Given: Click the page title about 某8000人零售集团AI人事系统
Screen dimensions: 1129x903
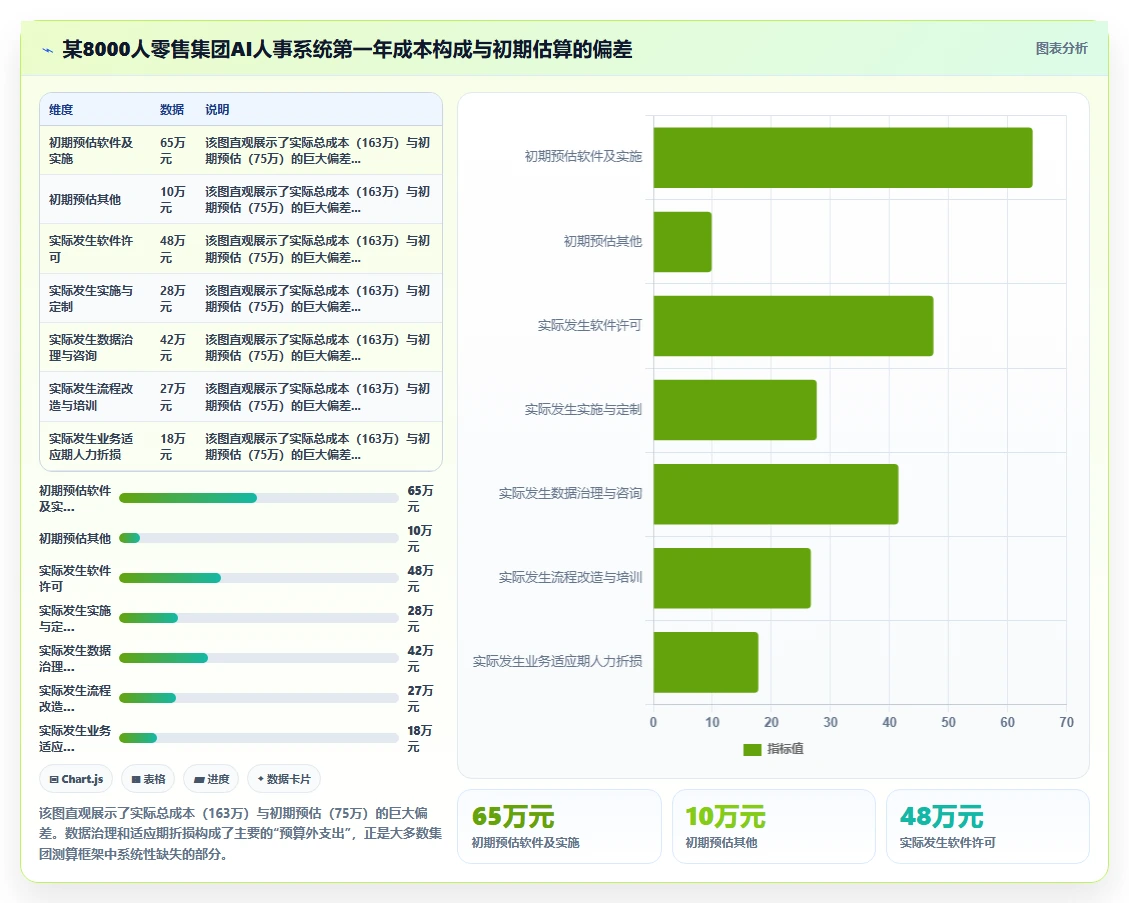Looking at the screenshot, I should 347,49.
